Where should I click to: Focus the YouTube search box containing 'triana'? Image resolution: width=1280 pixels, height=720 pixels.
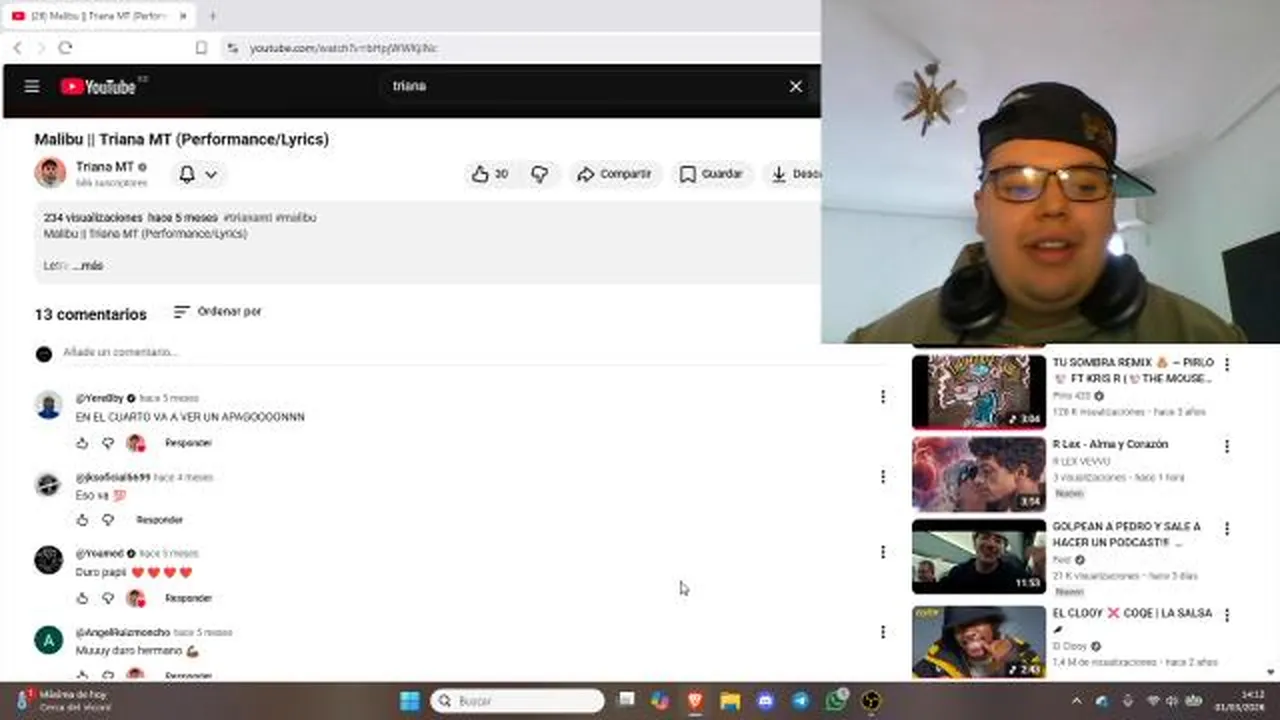pyautogui.click(x=580, y=86)
